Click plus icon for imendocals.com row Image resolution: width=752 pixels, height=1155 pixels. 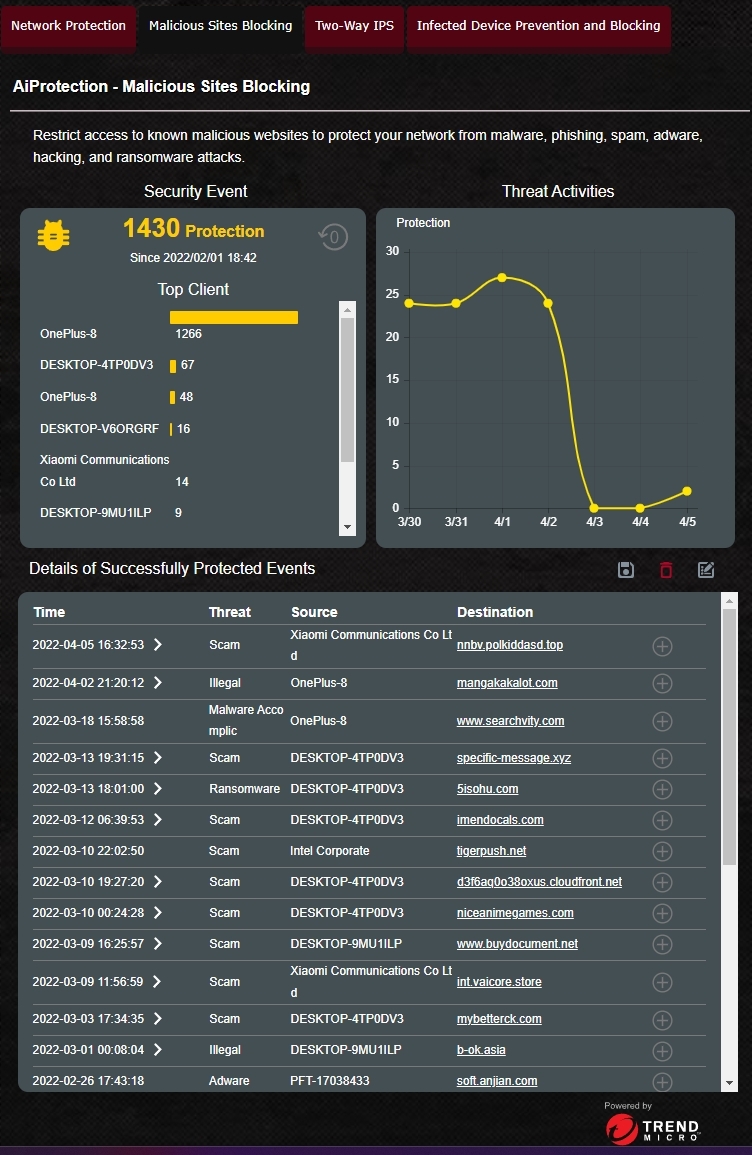(663, 820)
